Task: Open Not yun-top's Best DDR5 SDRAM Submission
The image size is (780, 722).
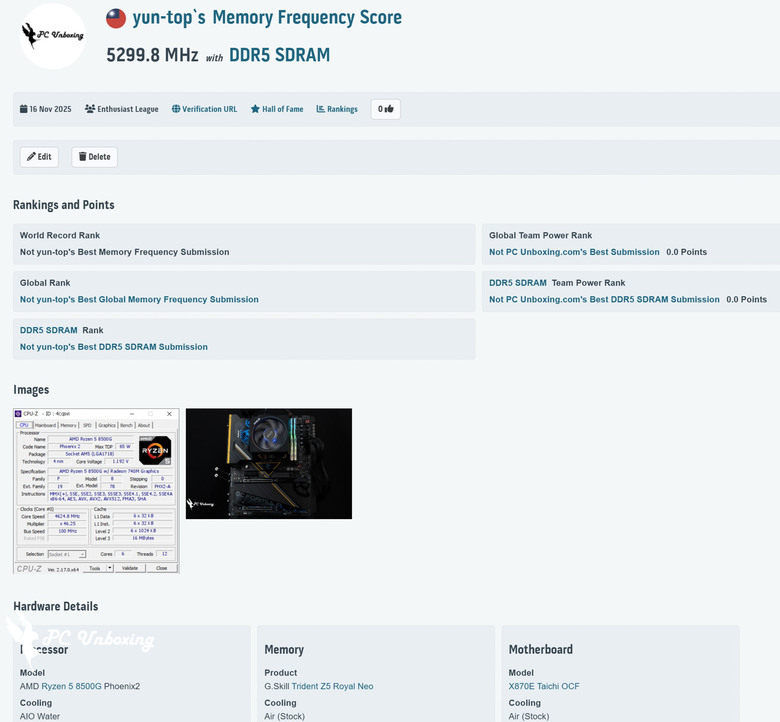Action: pyautogui.click(x=114, y=347)
